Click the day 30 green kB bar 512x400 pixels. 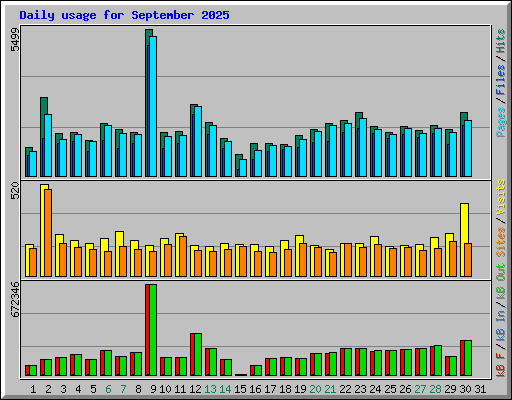click(468, 358)
